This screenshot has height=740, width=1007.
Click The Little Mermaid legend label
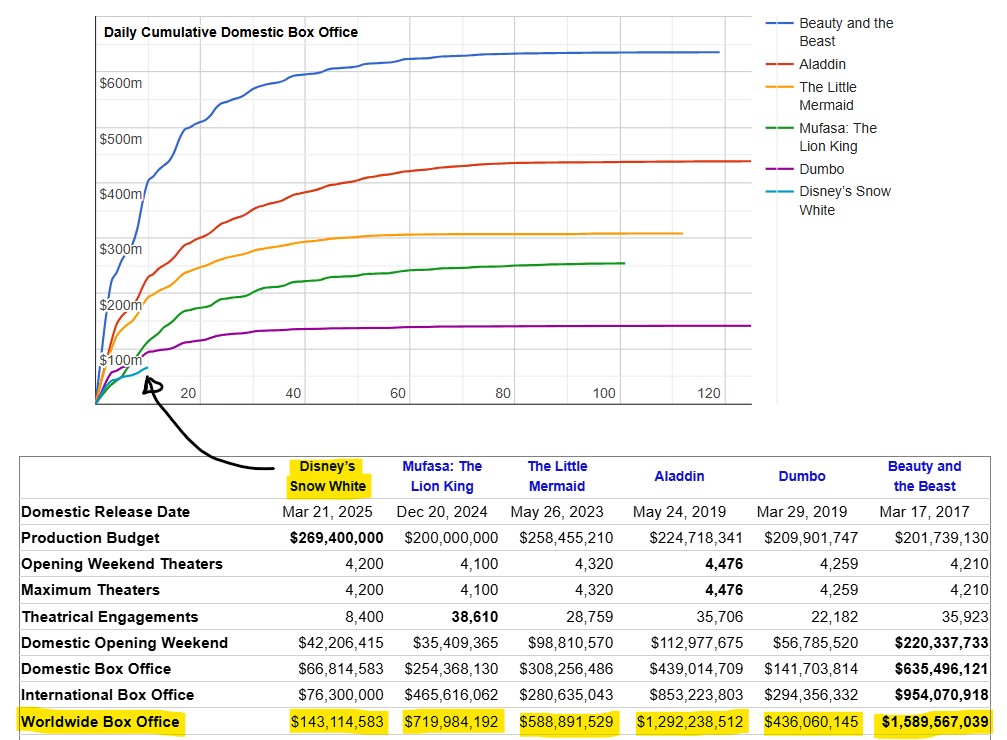pyautogui.click(x=827, y=96)
